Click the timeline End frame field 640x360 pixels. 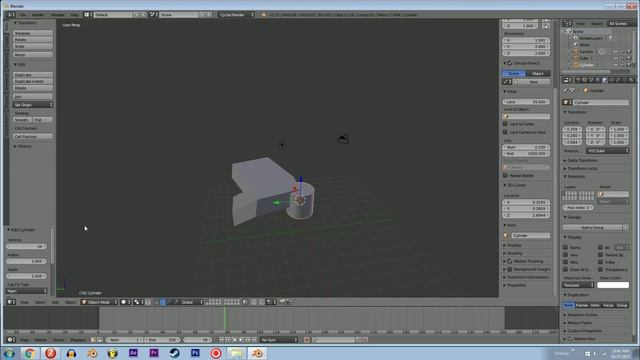click(162, 340)
